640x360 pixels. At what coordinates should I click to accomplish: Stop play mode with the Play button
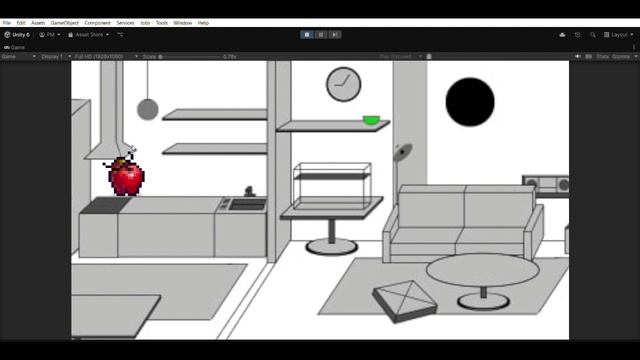click(x=307, y=35)
